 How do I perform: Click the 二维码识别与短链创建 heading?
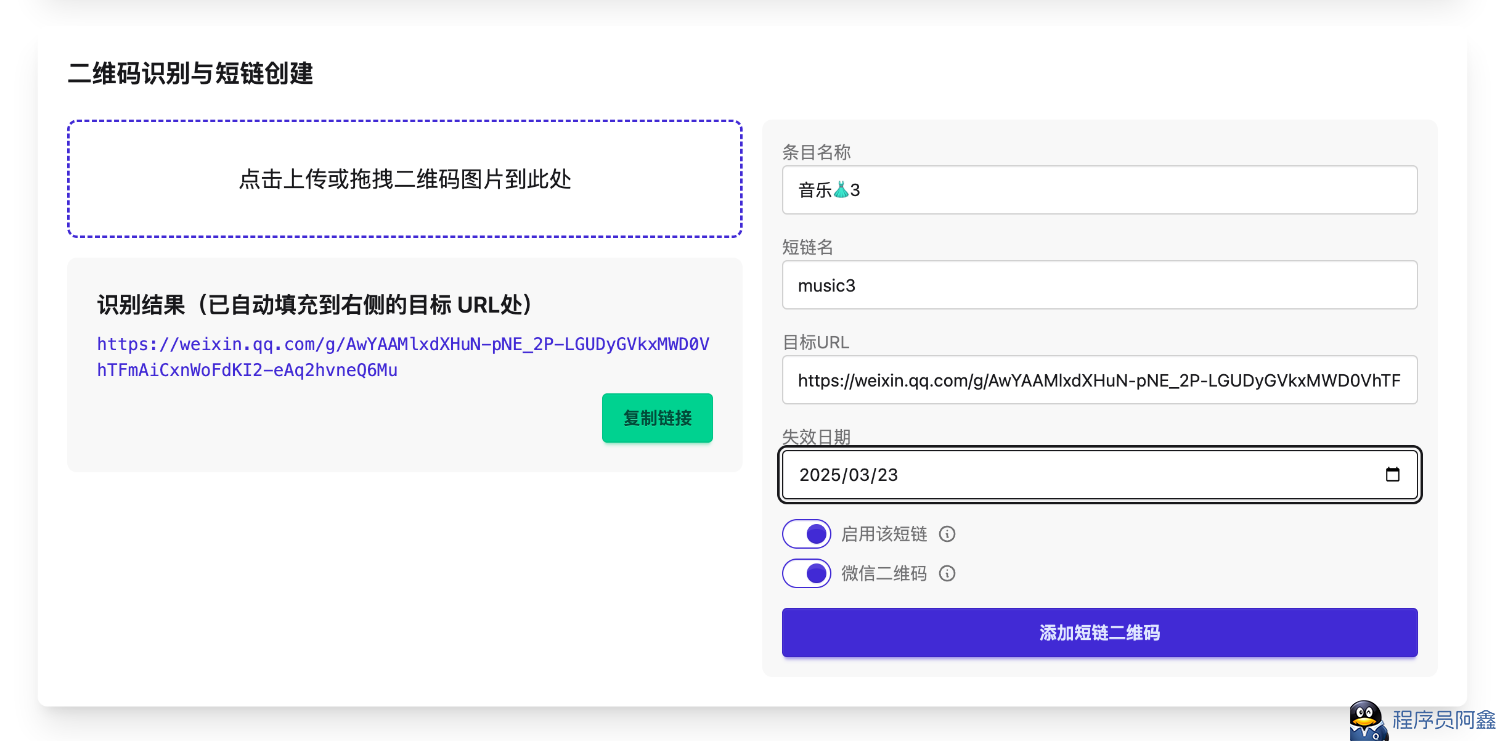coord(190,73)
